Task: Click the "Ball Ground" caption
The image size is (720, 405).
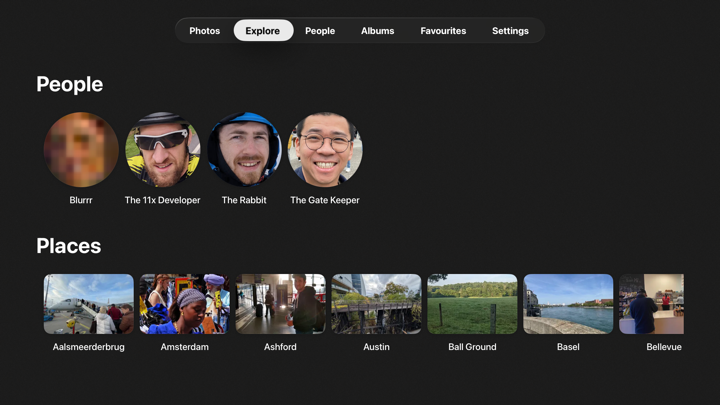Action: [472, 347]
